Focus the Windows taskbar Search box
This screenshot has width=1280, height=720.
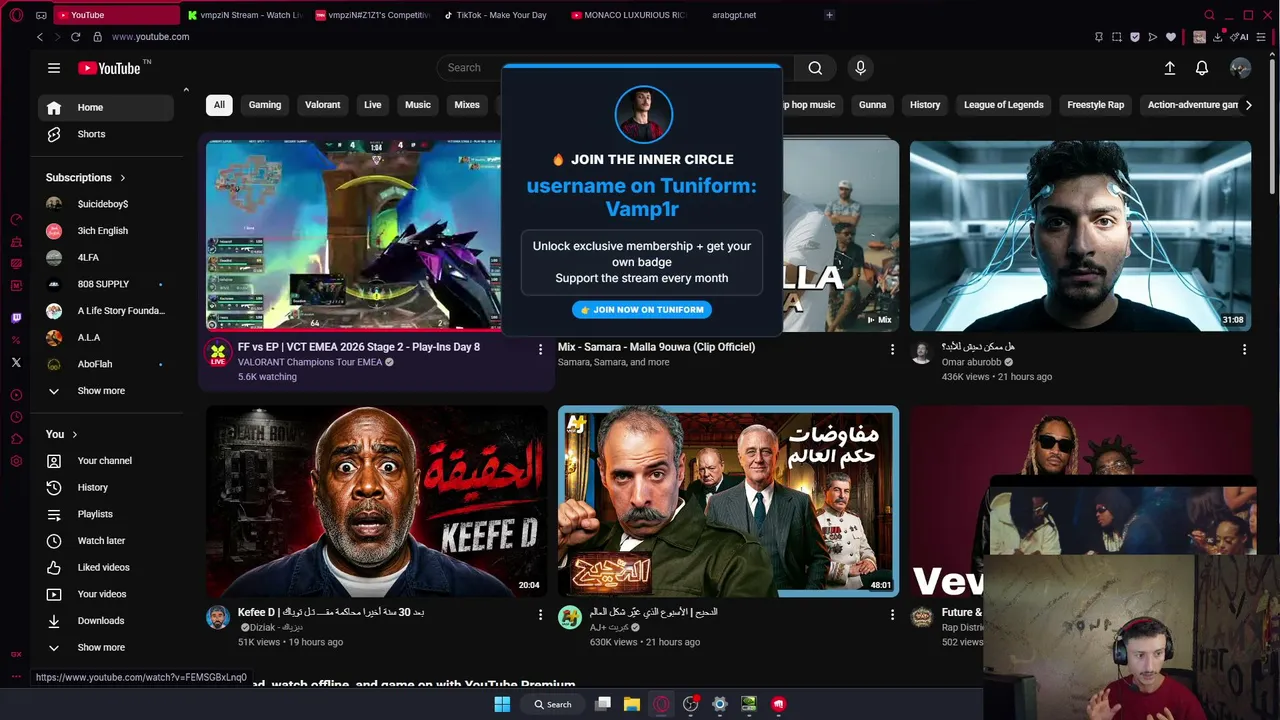[x=553, y=704]
